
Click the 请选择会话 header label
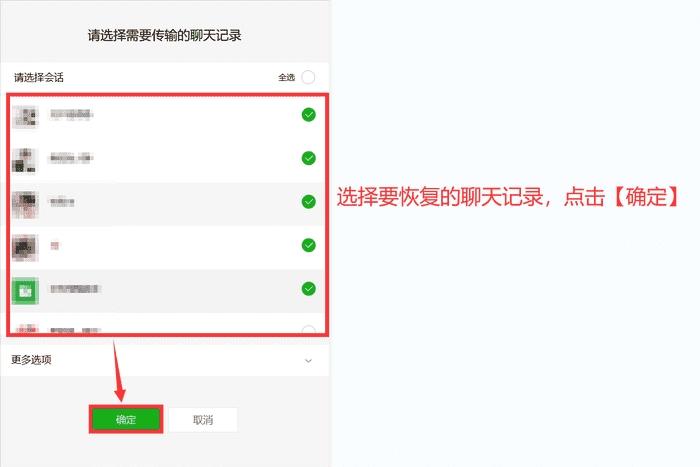pyautogui.click(x=39, y=77)
